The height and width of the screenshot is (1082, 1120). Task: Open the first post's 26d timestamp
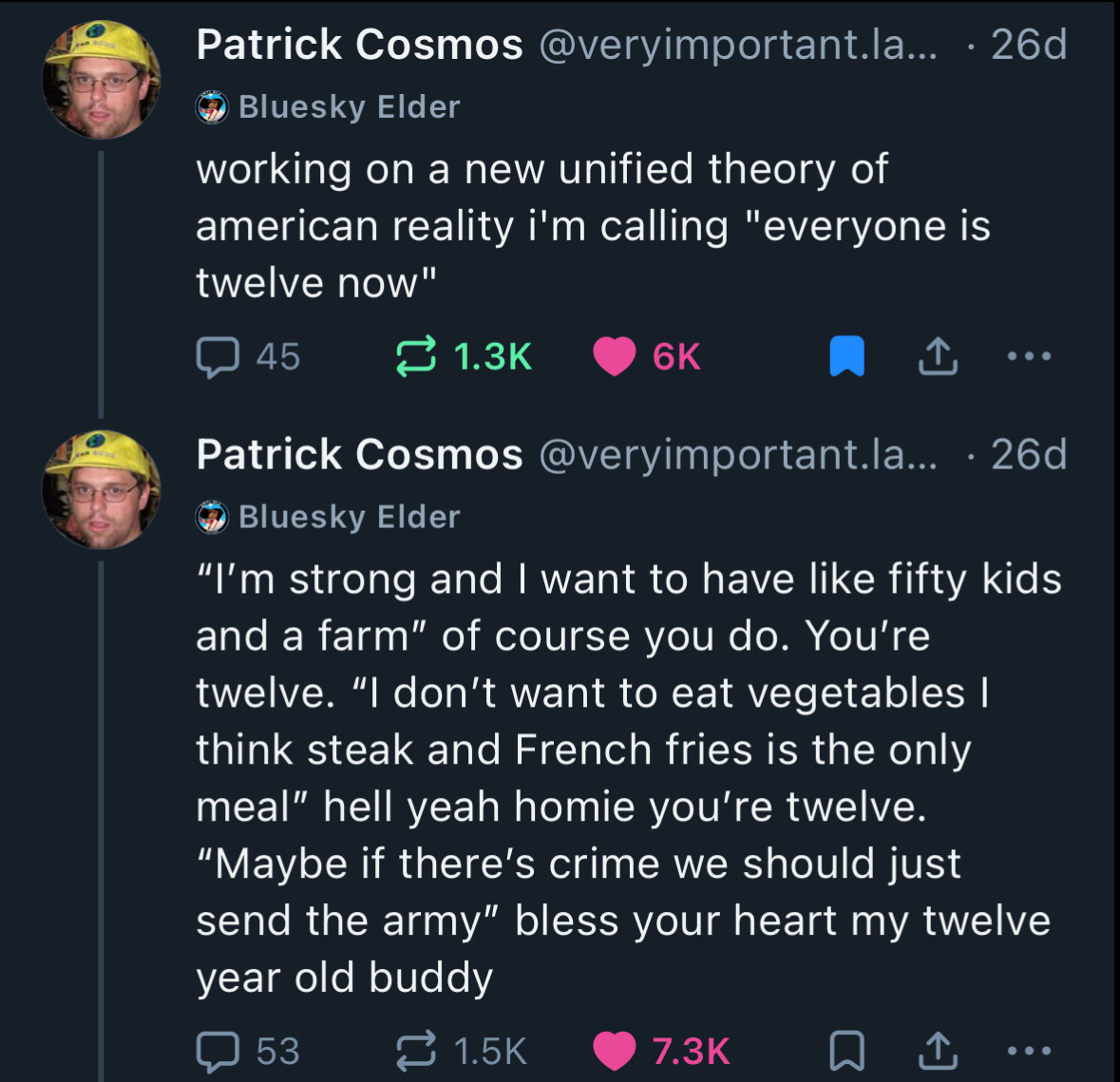pos(1029,45)
